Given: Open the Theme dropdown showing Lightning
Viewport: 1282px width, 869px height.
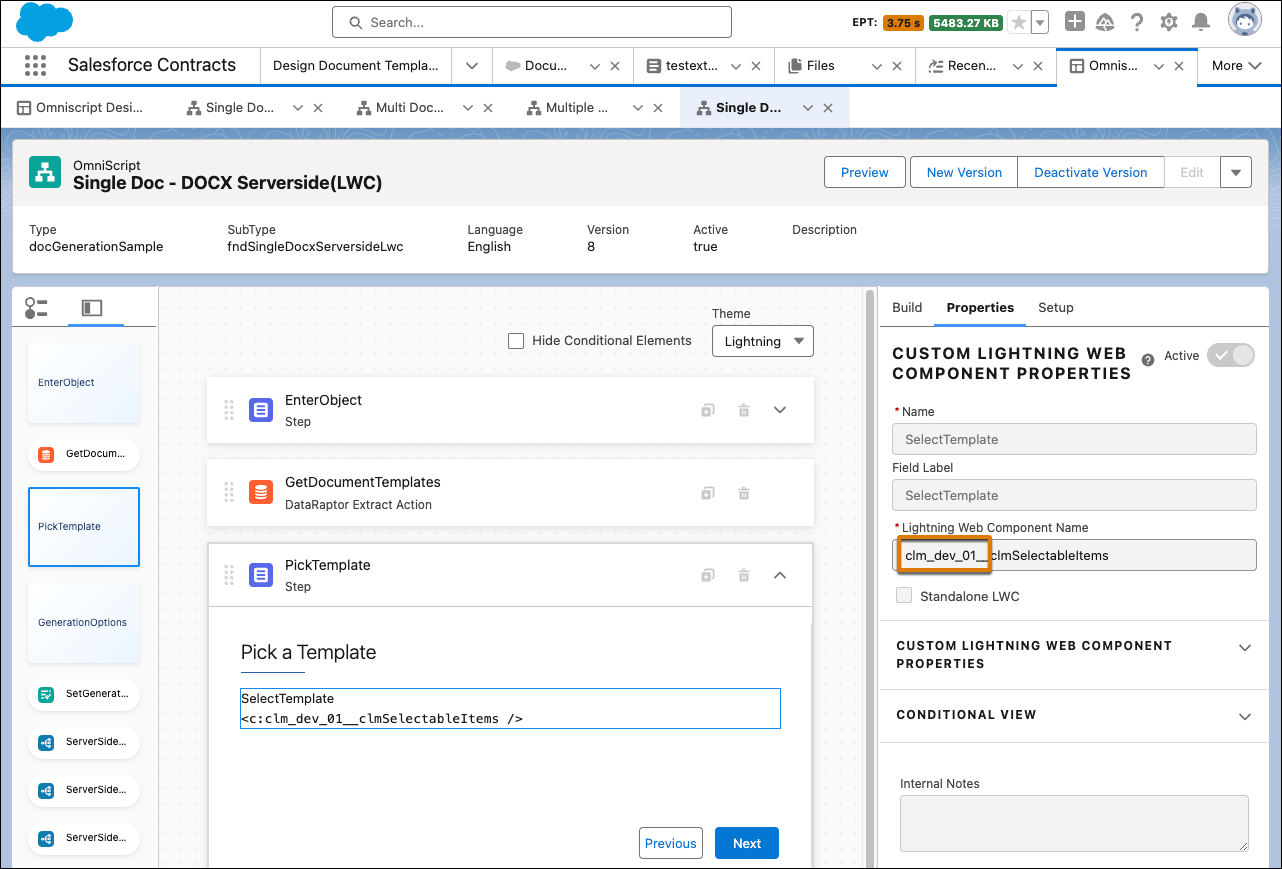Looking at the screenshot, I should (763, 341).
